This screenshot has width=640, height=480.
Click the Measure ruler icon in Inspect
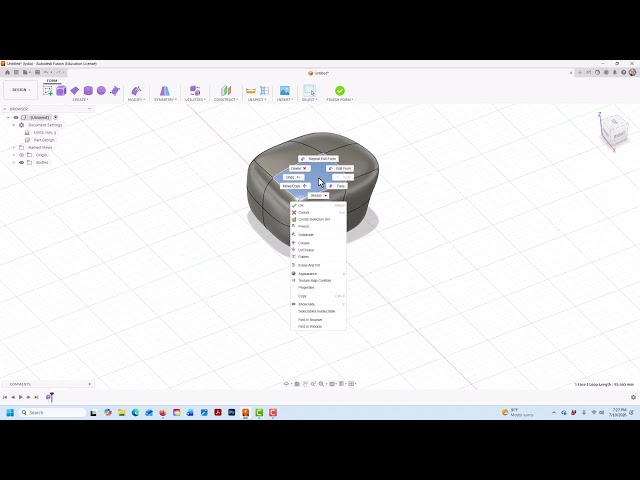251,91
